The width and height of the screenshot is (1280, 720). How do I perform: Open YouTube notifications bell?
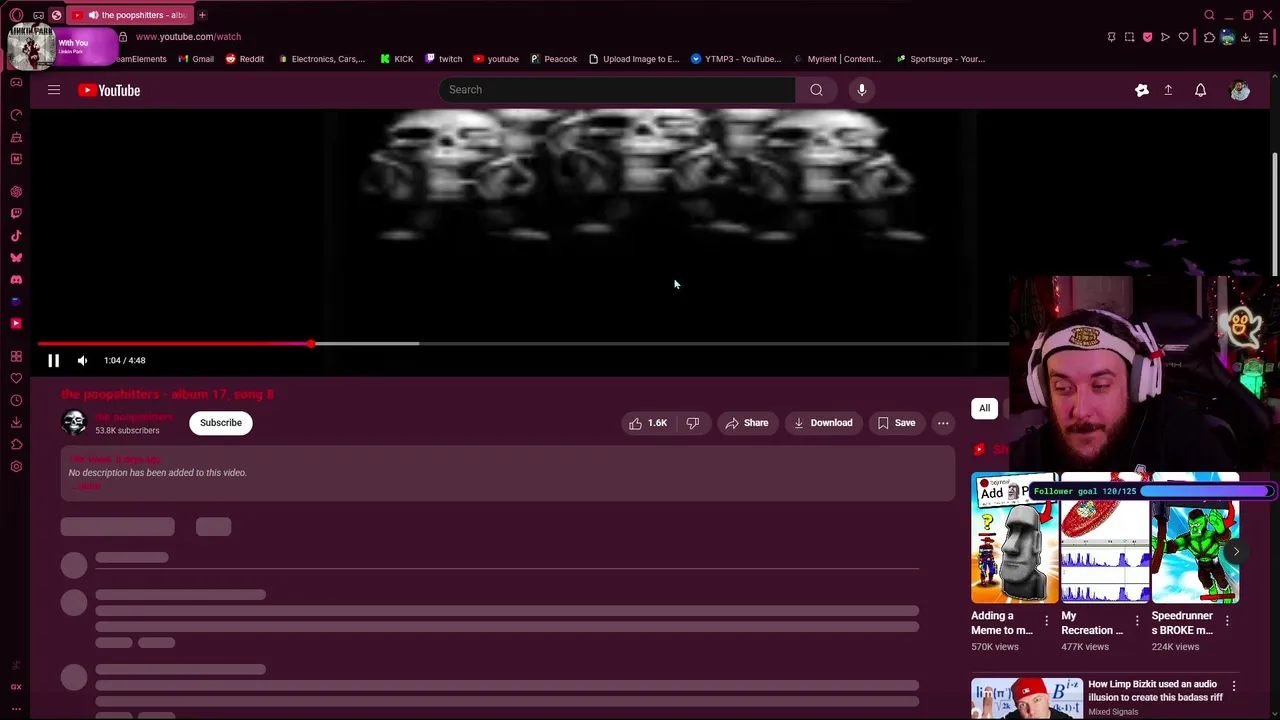click(1200, 90)
